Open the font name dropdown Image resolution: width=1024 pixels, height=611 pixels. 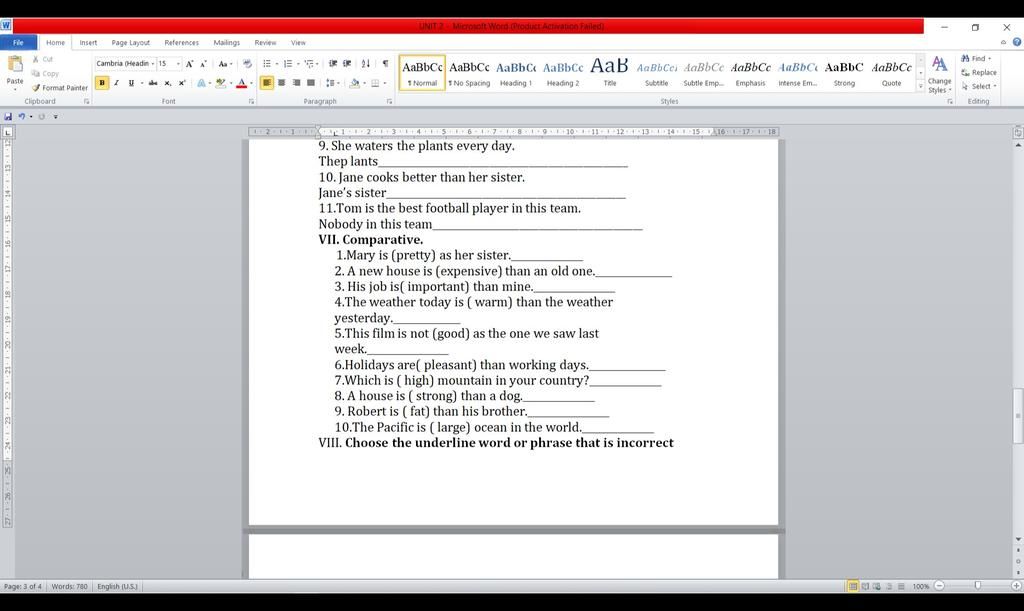(153, 64)
